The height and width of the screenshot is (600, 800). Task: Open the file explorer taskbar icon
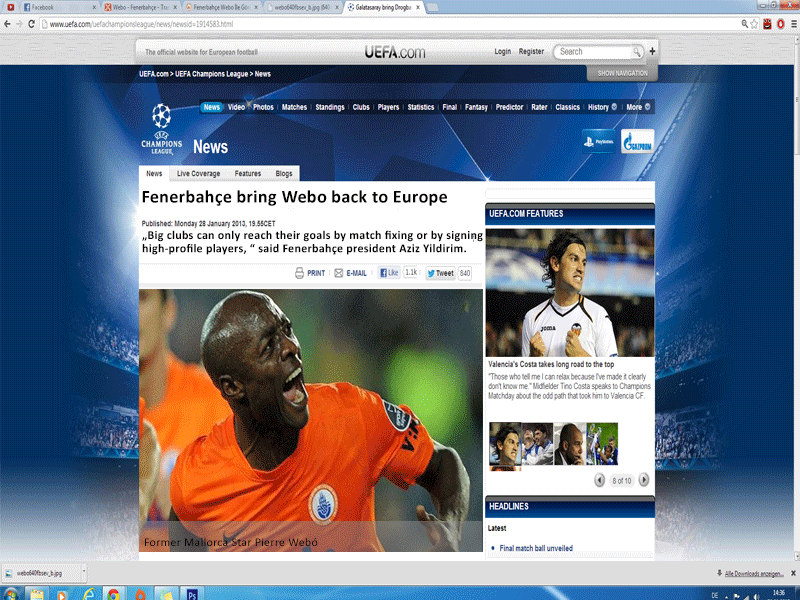click(37, 594)
